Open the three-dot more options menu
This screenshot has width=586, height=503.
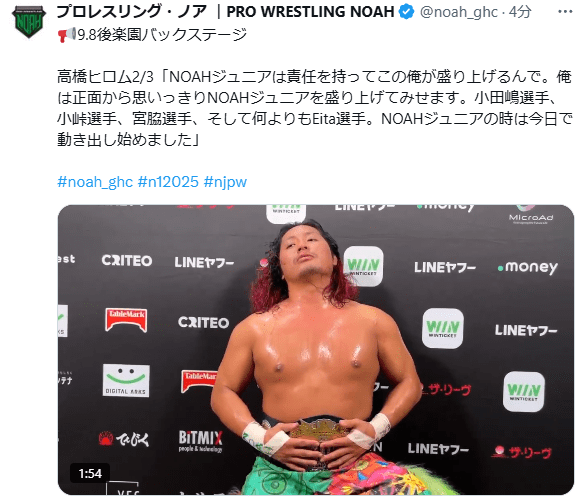[565, 12]
